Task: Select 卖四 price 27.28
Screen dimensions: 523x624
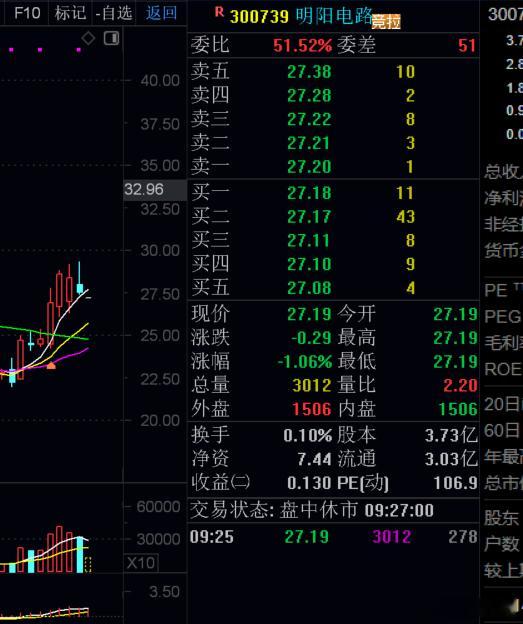Action: (309, 96)
